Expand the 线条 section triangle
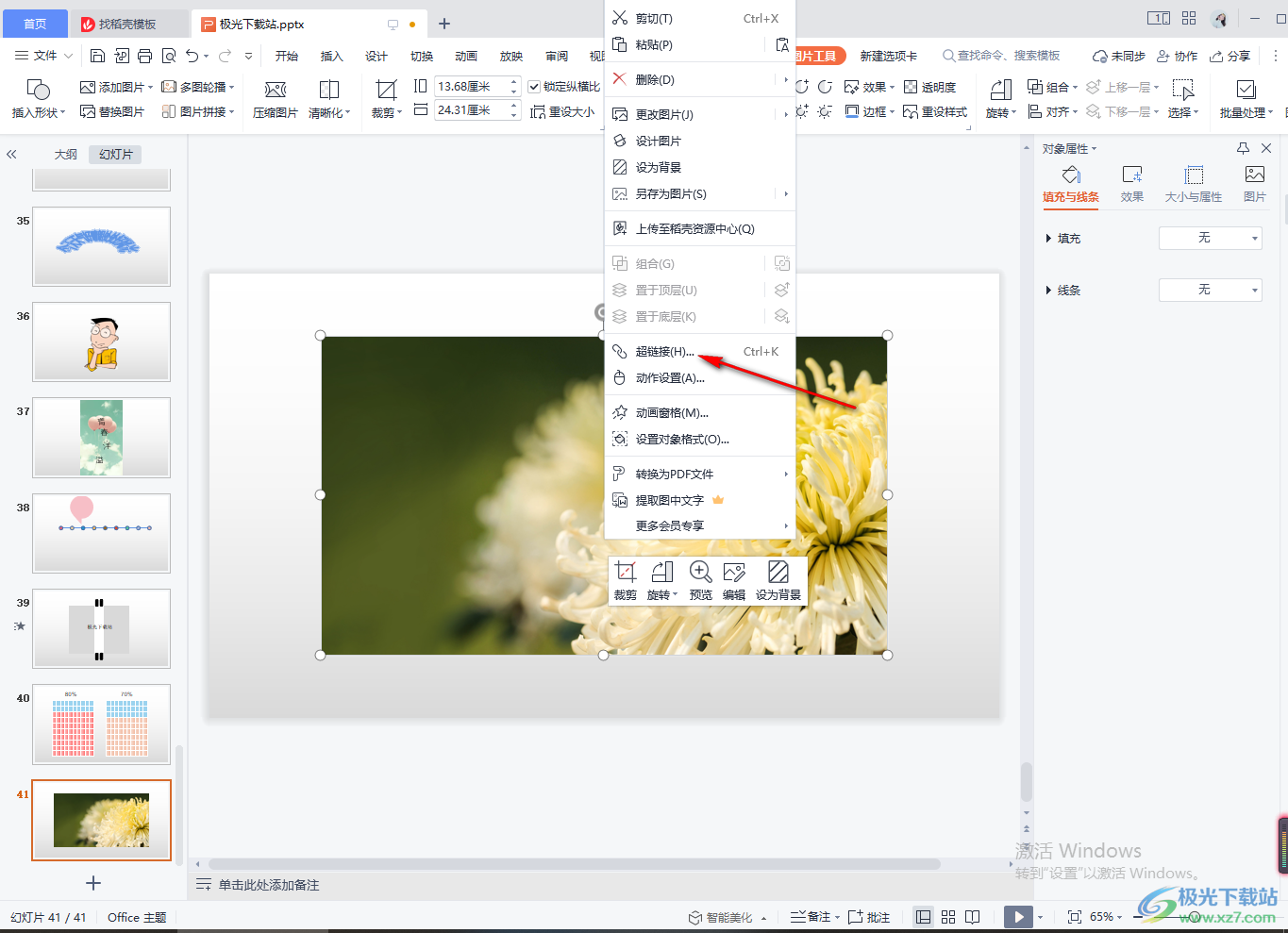1288x933 pixels. (x=1049, y=291)
